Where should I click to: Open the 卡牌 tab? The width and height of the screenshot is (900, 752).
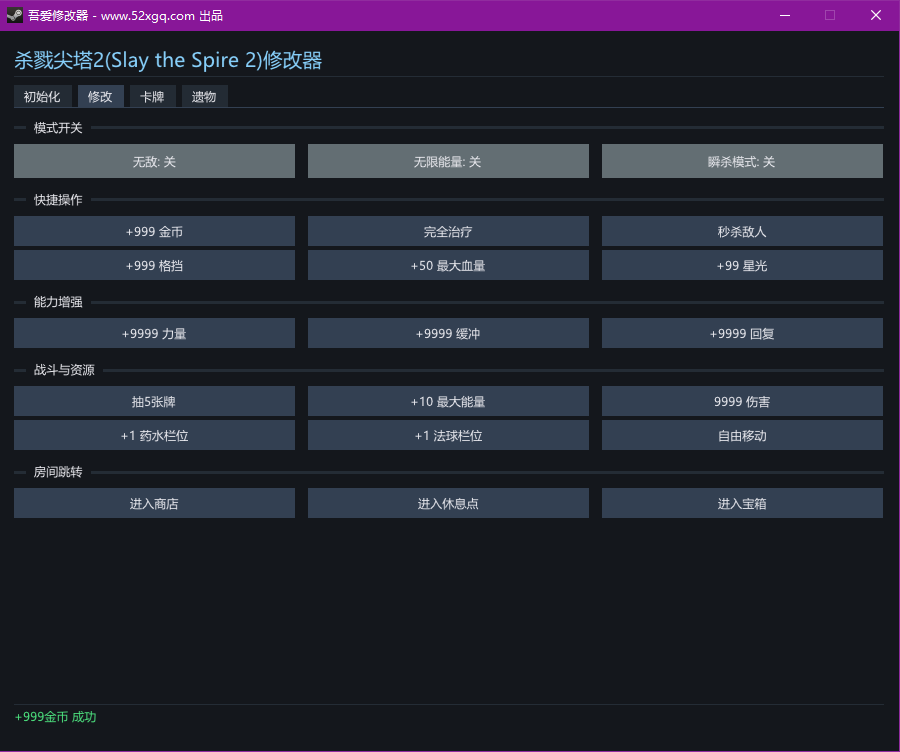(152, 97)
